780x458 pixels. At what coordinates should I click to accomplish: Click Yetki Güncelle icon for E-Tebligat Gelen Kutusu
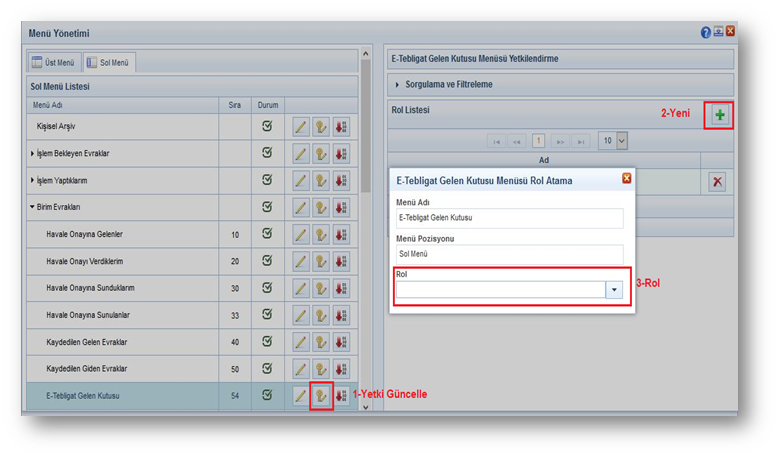[x=321, y=396]
